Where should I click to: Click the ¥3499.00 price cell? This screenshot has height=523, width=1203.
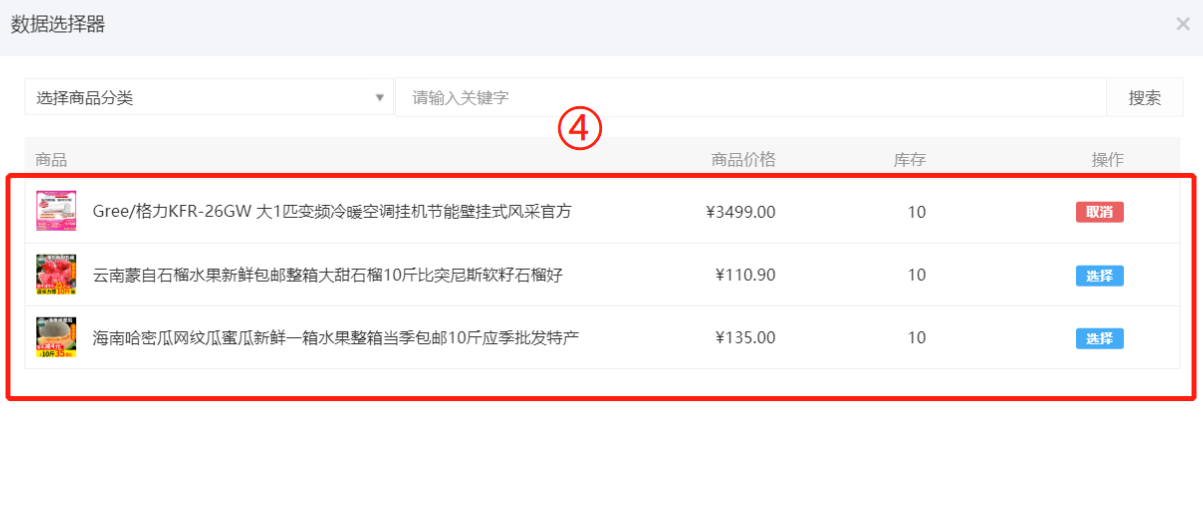(x=741, y=212)
